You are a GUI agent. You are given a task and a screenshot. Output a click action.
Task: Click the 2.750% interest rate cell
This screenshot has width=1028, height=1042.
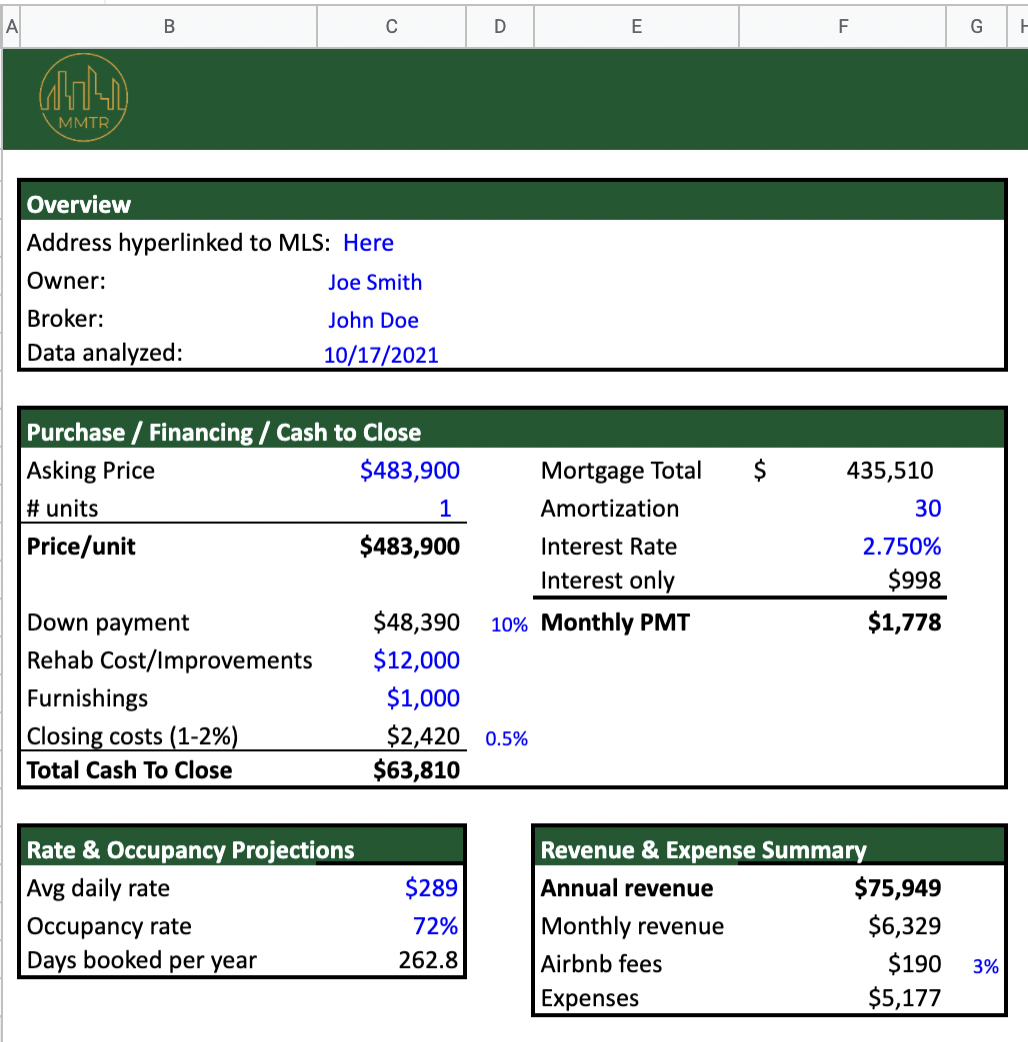point(902,546)
